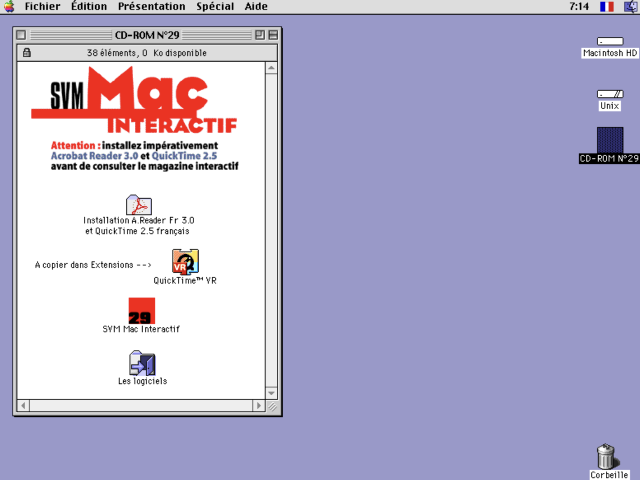Select the Unix volume icon on desktop

pos(610,94)
